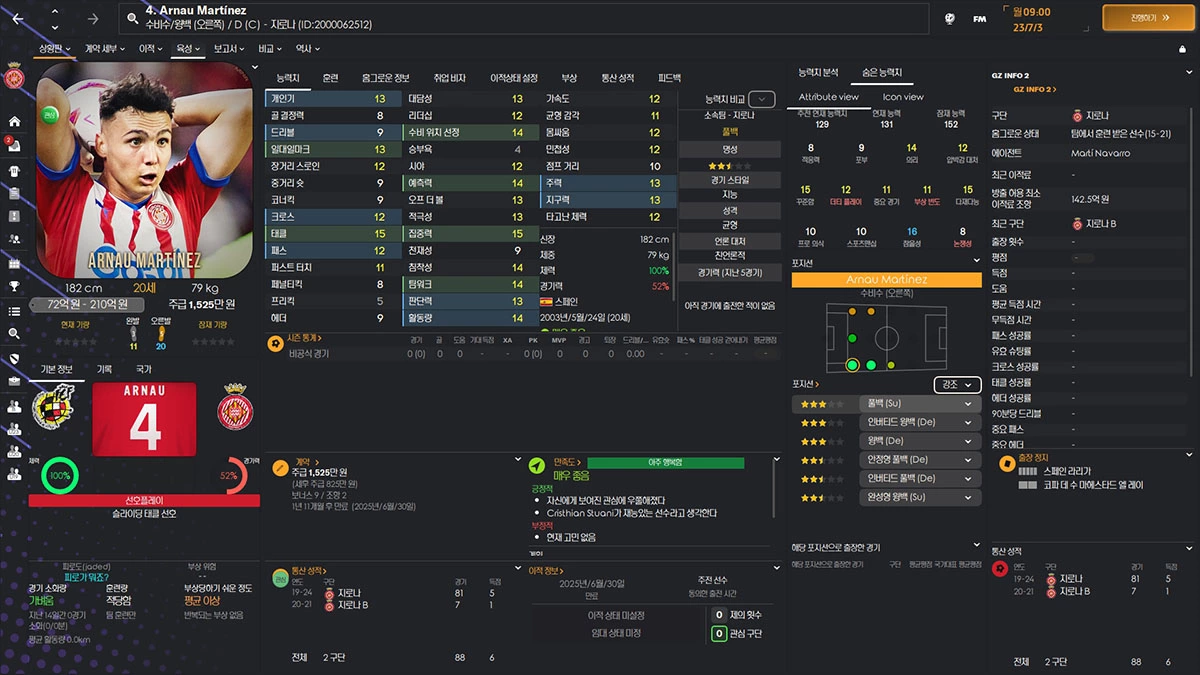Click the FM logo in the top bar
The height and width of the screenshot is (675, 1200).
coord(980,17)
